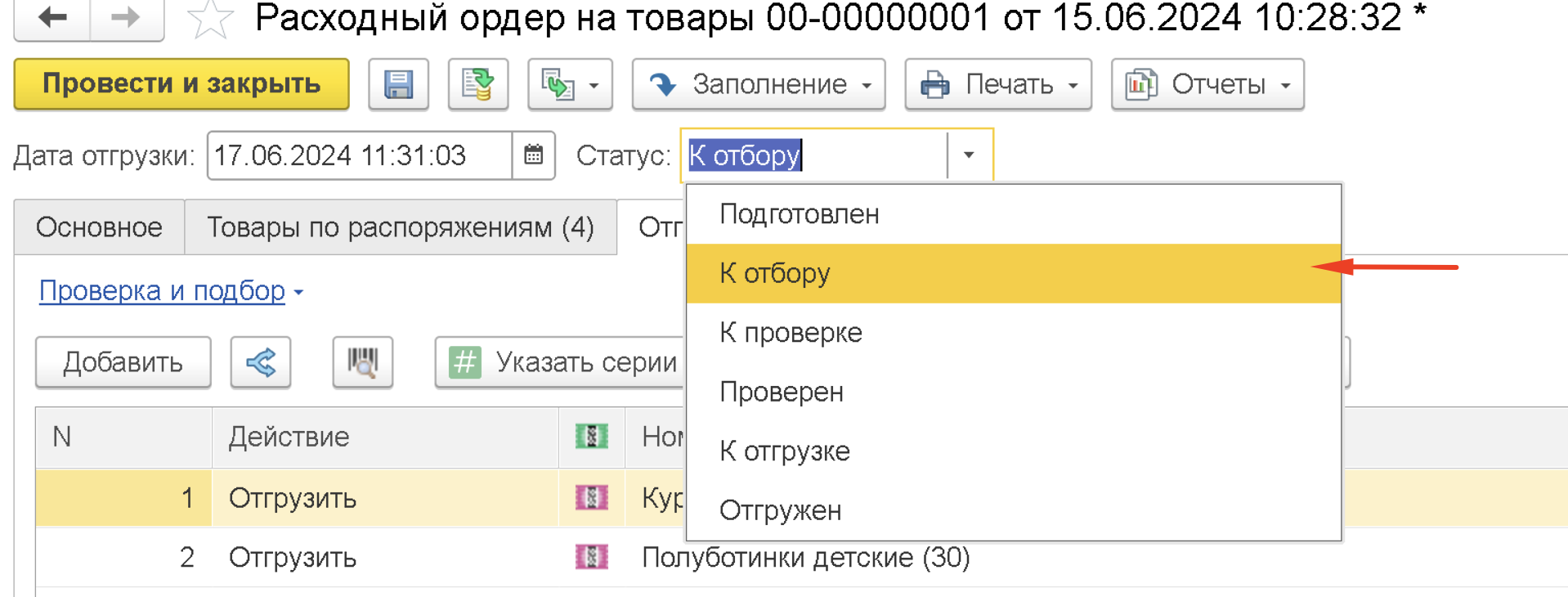Post document using the green arrow icon
The image size is (1568, 597).
coord(478,84)
